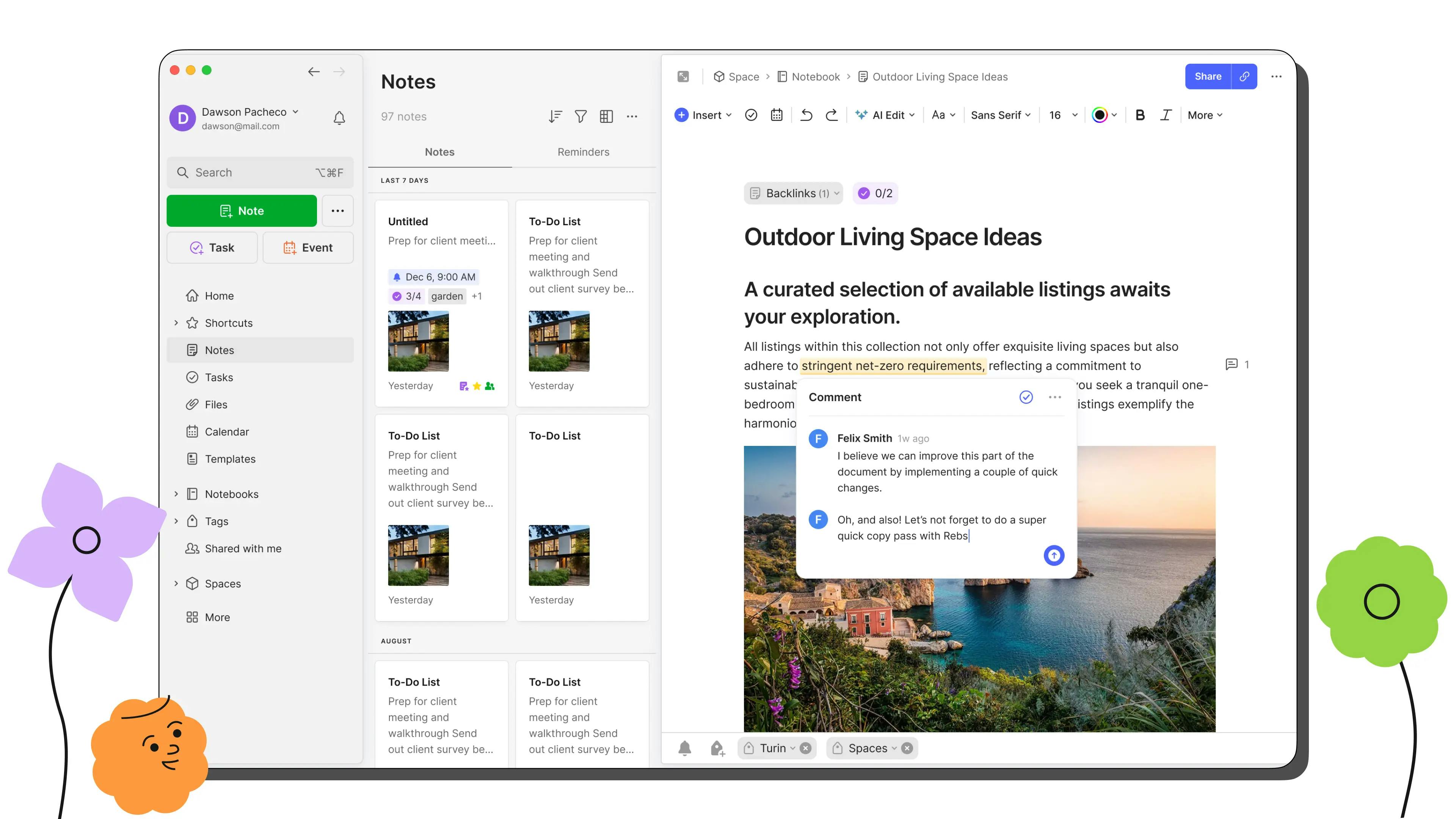Copy the share link icon button
The image size is (1456, 819).
[x=1244, y=76]
